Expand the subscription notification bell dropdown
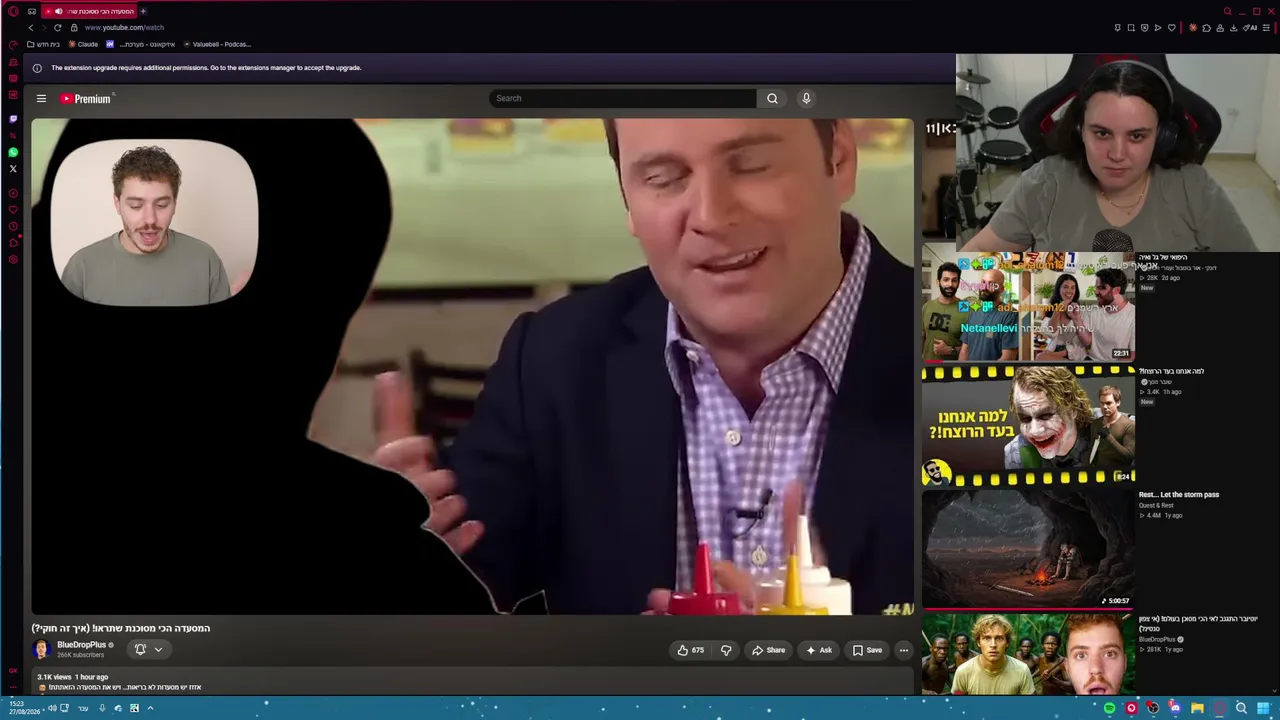The width and height of the screenshot is (1280, 720). click(x=148, y=650)
